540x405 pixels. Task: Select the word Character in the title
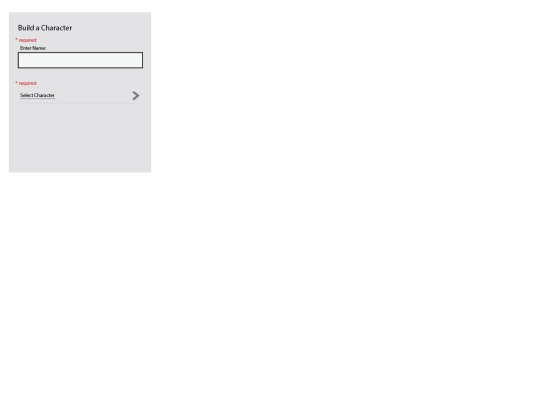pyautogui.click(x=56, y=28)
